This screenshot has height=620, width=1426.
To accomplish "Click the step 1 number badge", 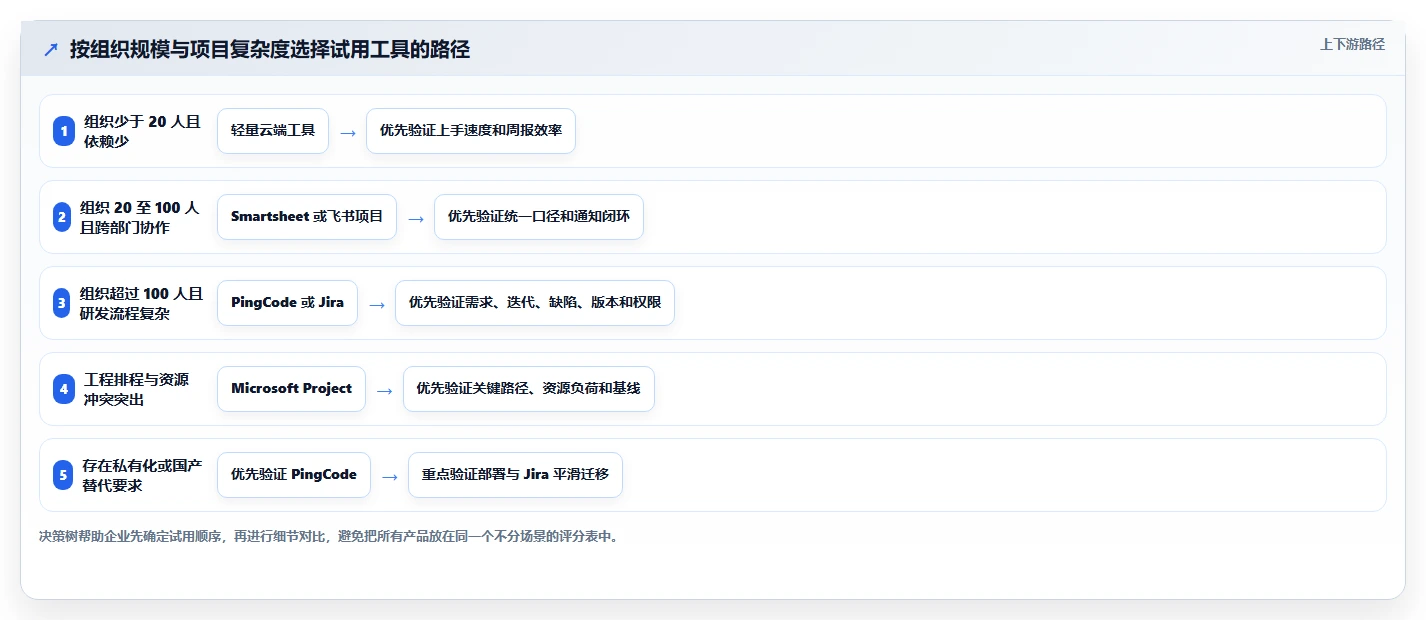I will (x=64, y=131).
